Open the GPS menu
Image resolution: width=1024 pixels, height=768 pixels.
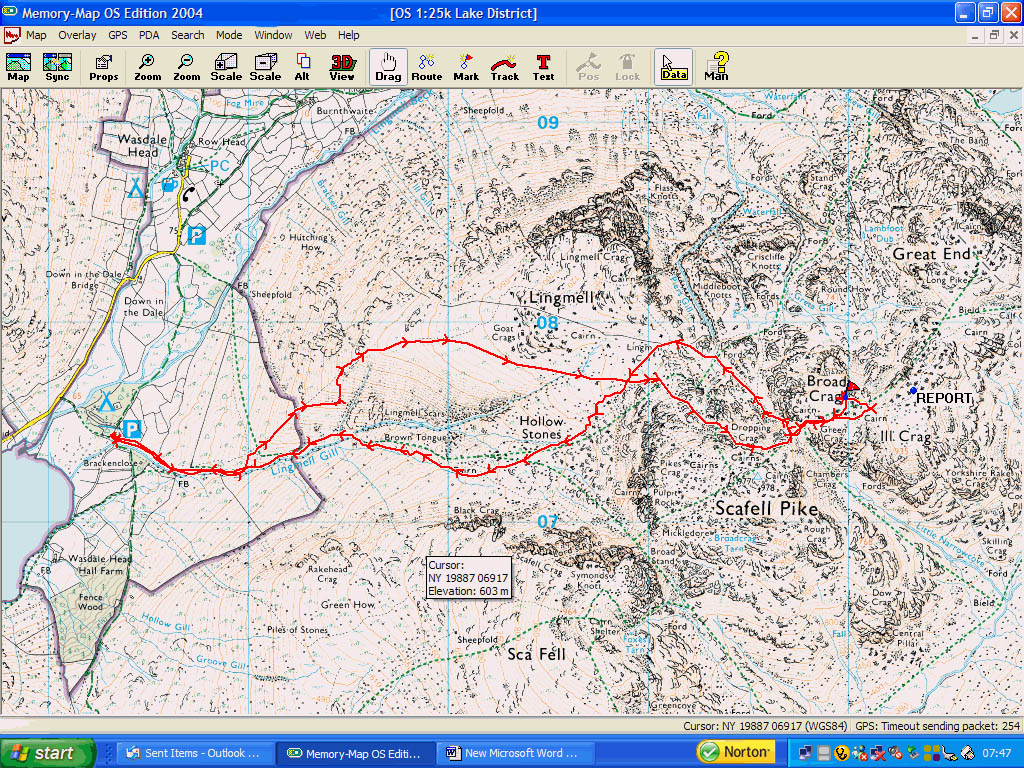tap(118, 35)
